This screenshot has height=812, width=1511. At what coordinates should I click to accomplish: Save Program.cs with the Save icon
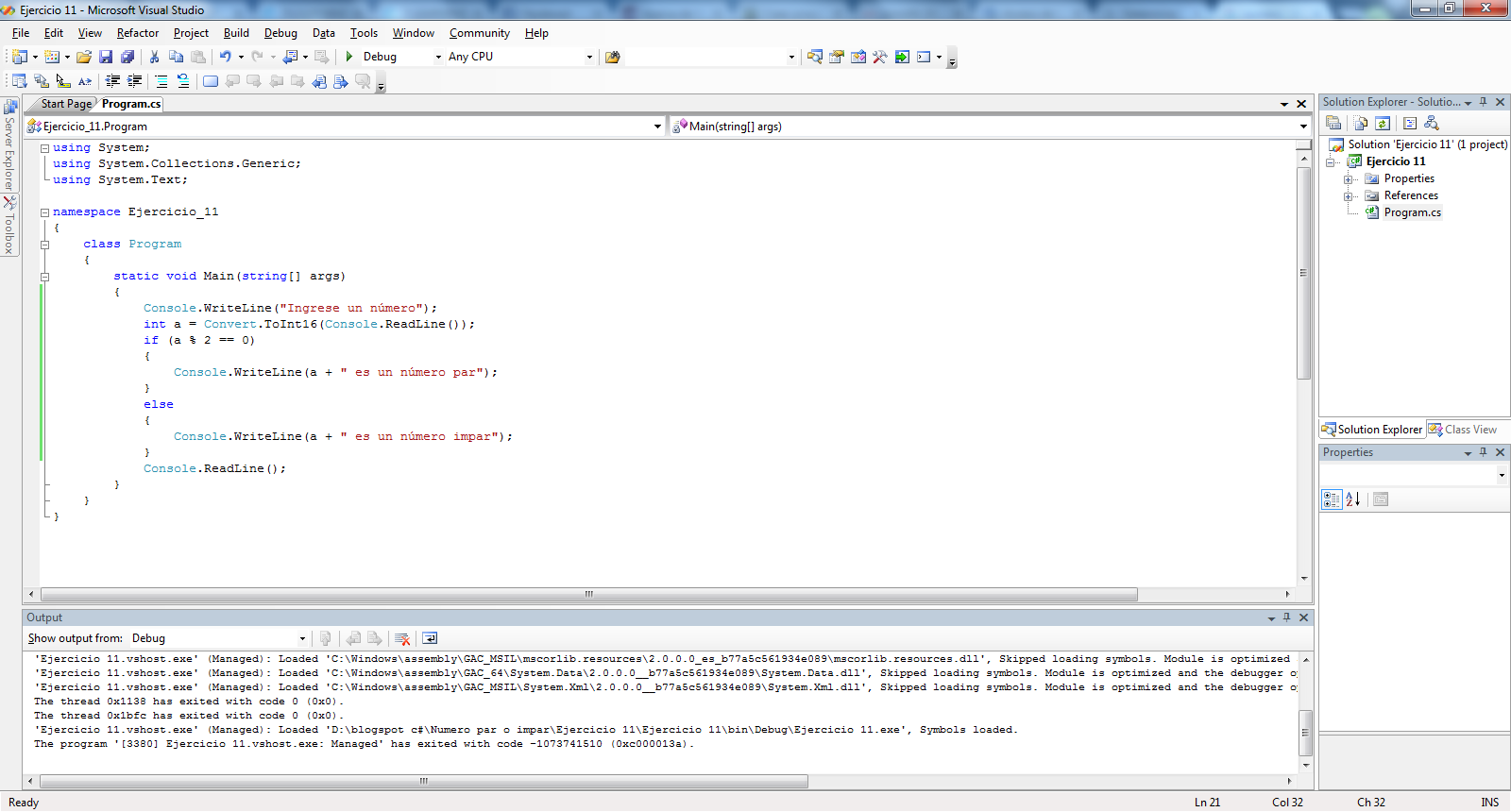pos(106,57)
